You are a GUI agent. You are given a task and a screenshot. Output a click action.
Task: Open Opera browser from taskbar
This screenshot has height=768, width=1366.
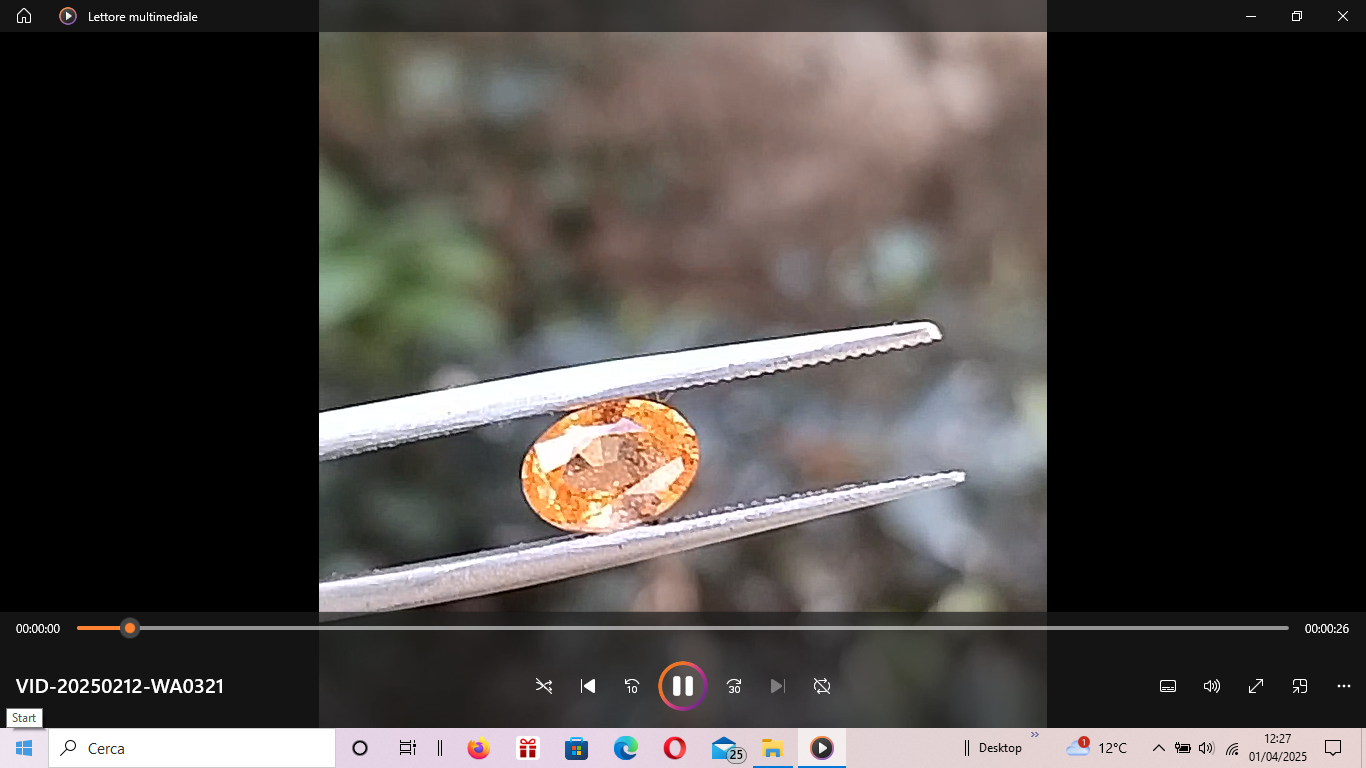[674, 748]
